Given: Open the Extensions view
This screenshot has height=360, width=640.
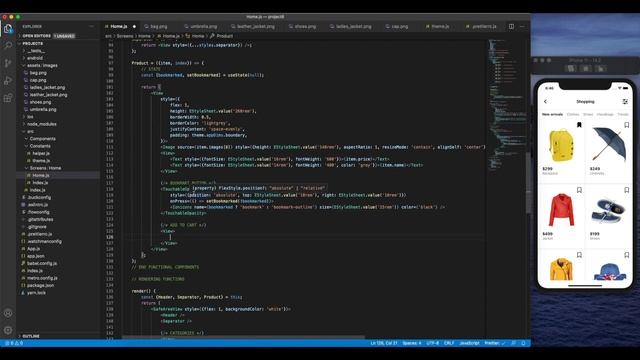Looking at the screenshot, I should [8, 98].
